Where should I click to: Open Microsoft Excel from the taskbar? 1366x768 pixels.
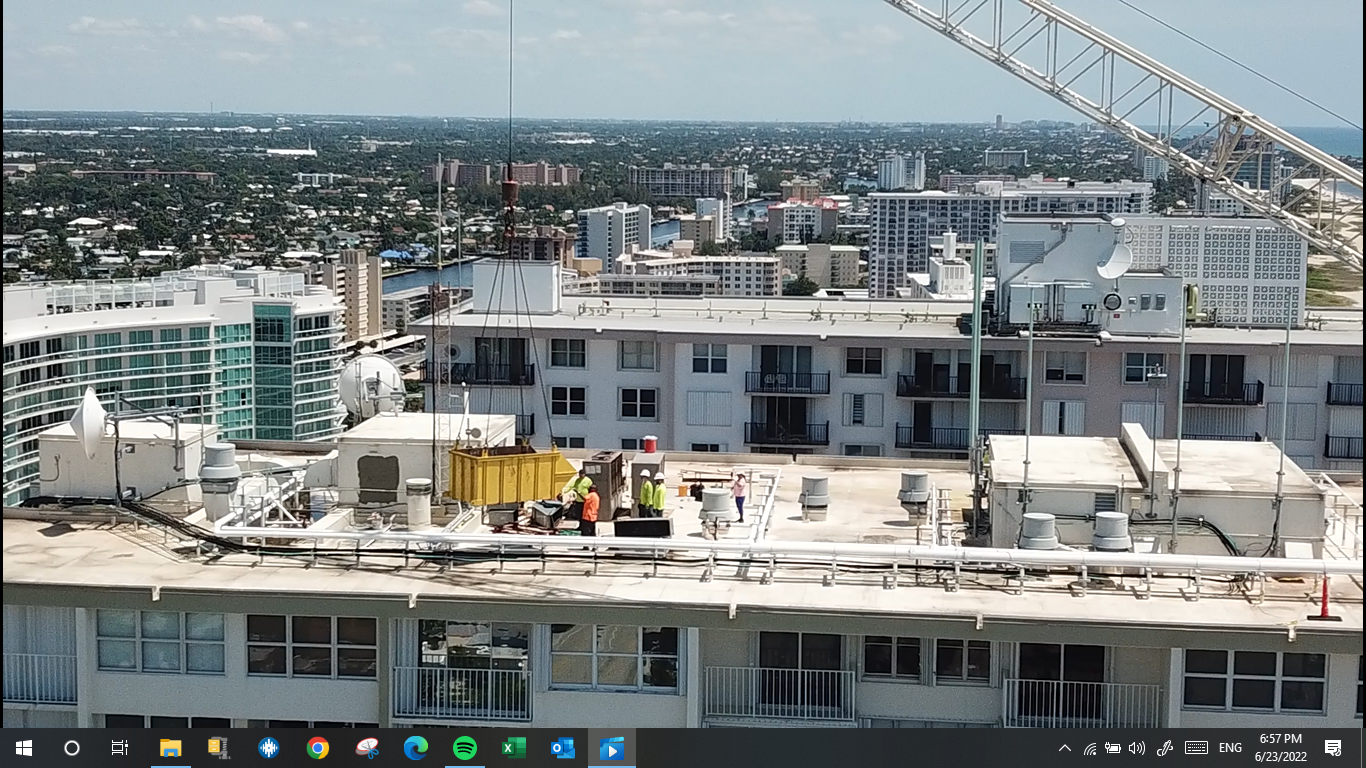[x=514, y=748]
